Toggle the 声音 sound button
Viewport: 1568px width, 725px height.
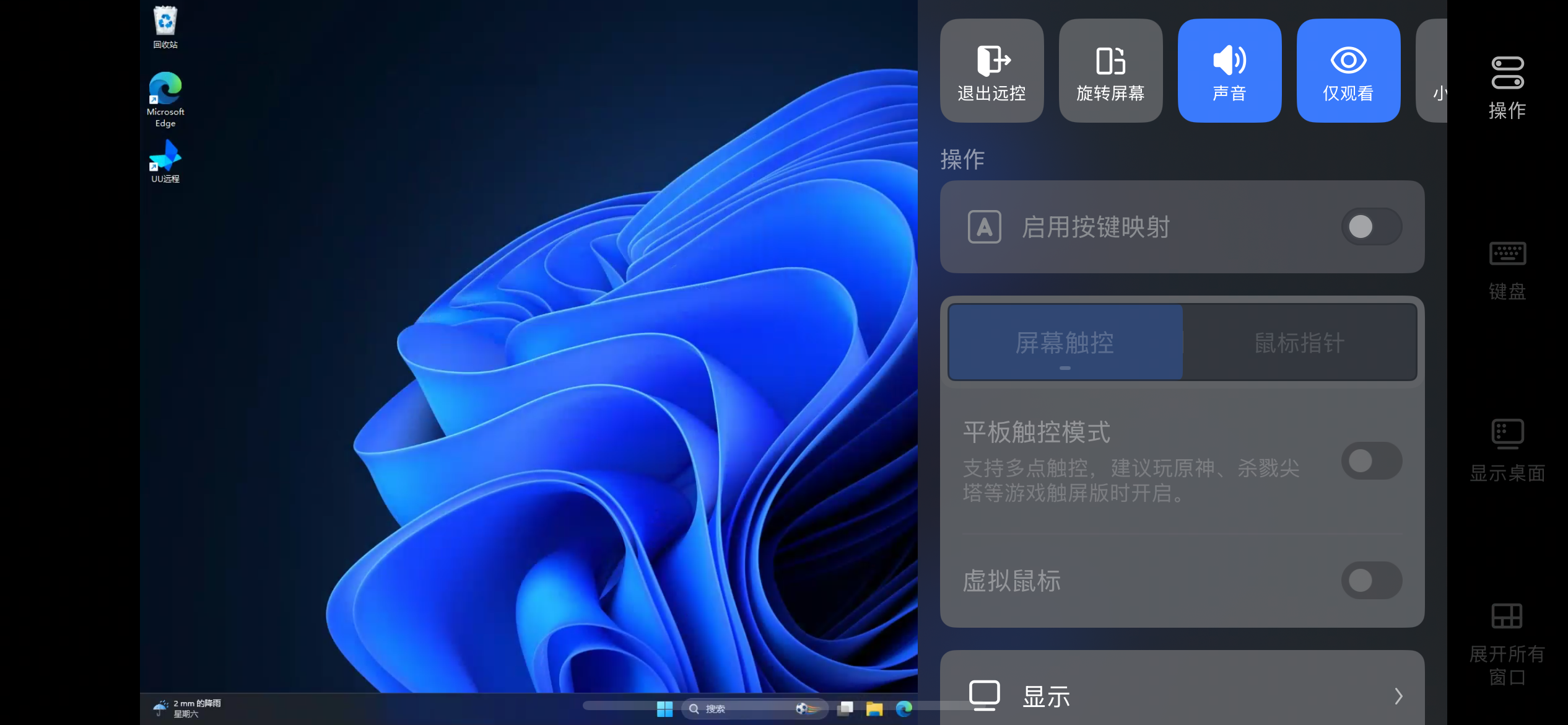tap(1229, 71)
